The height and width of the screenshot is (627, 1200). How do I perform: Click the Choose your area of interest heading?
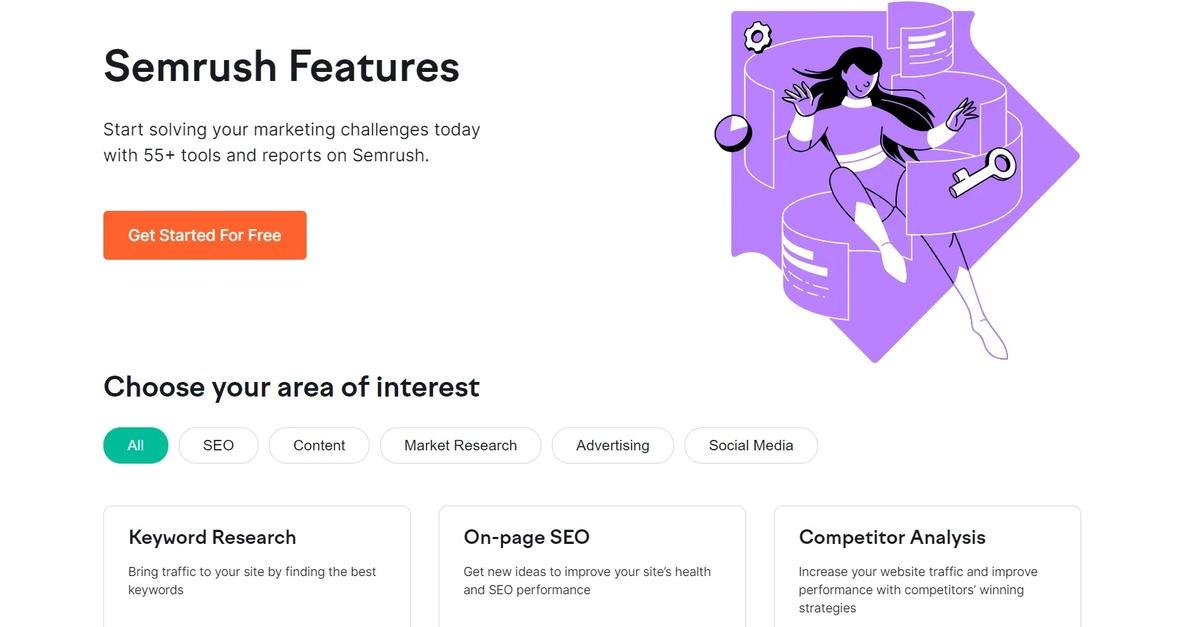pos(291,386)
